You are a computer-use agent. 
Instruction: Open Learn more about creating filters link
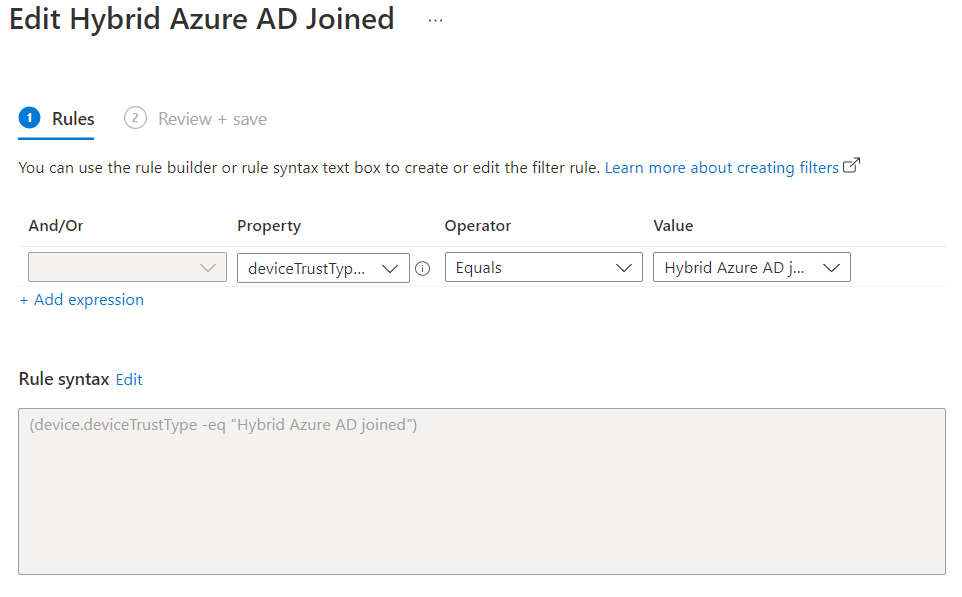[x=722, y=168]
